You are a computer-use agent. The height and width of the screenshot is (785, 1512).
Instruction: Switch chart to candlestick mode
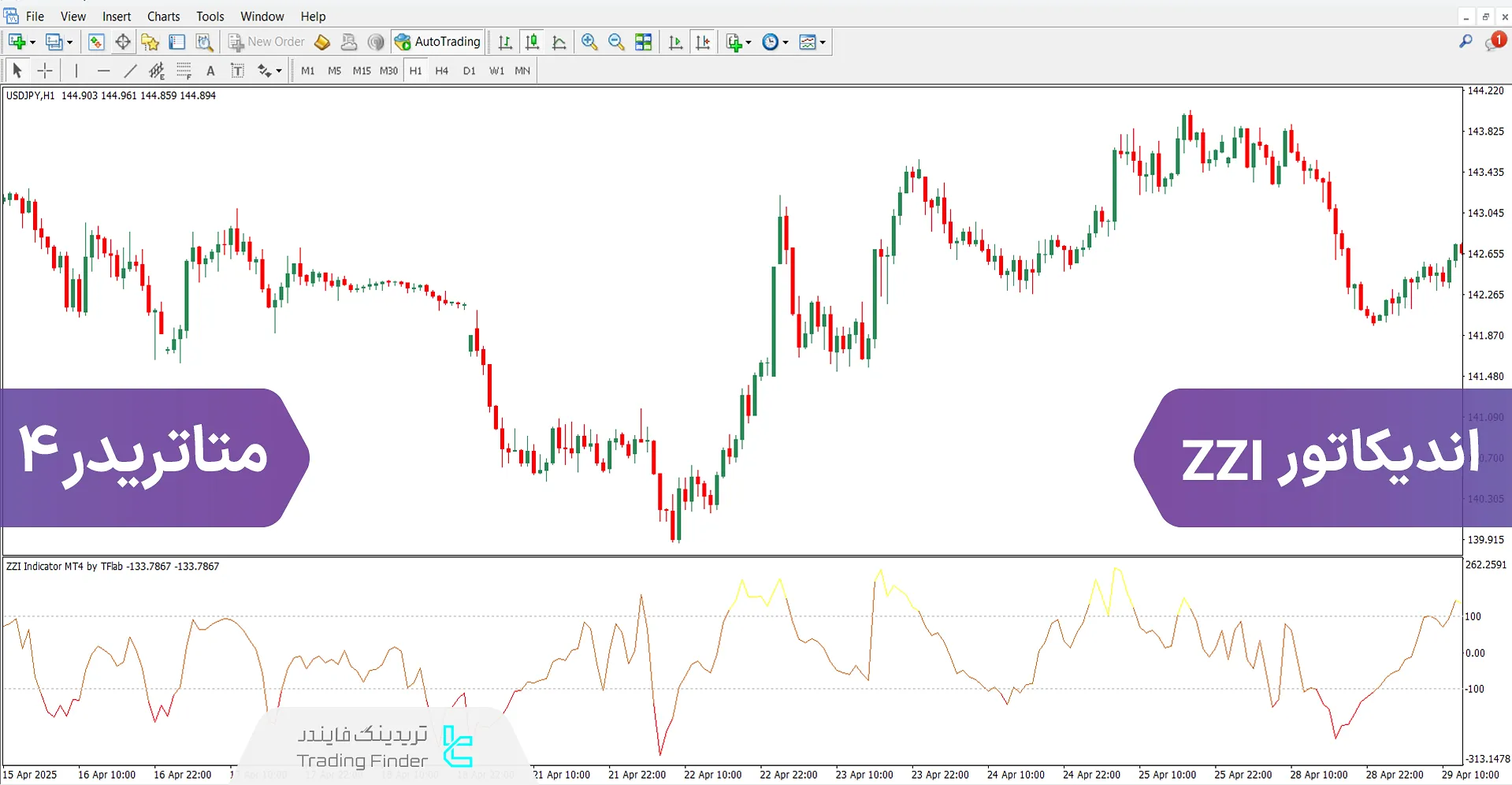(533, 43)
